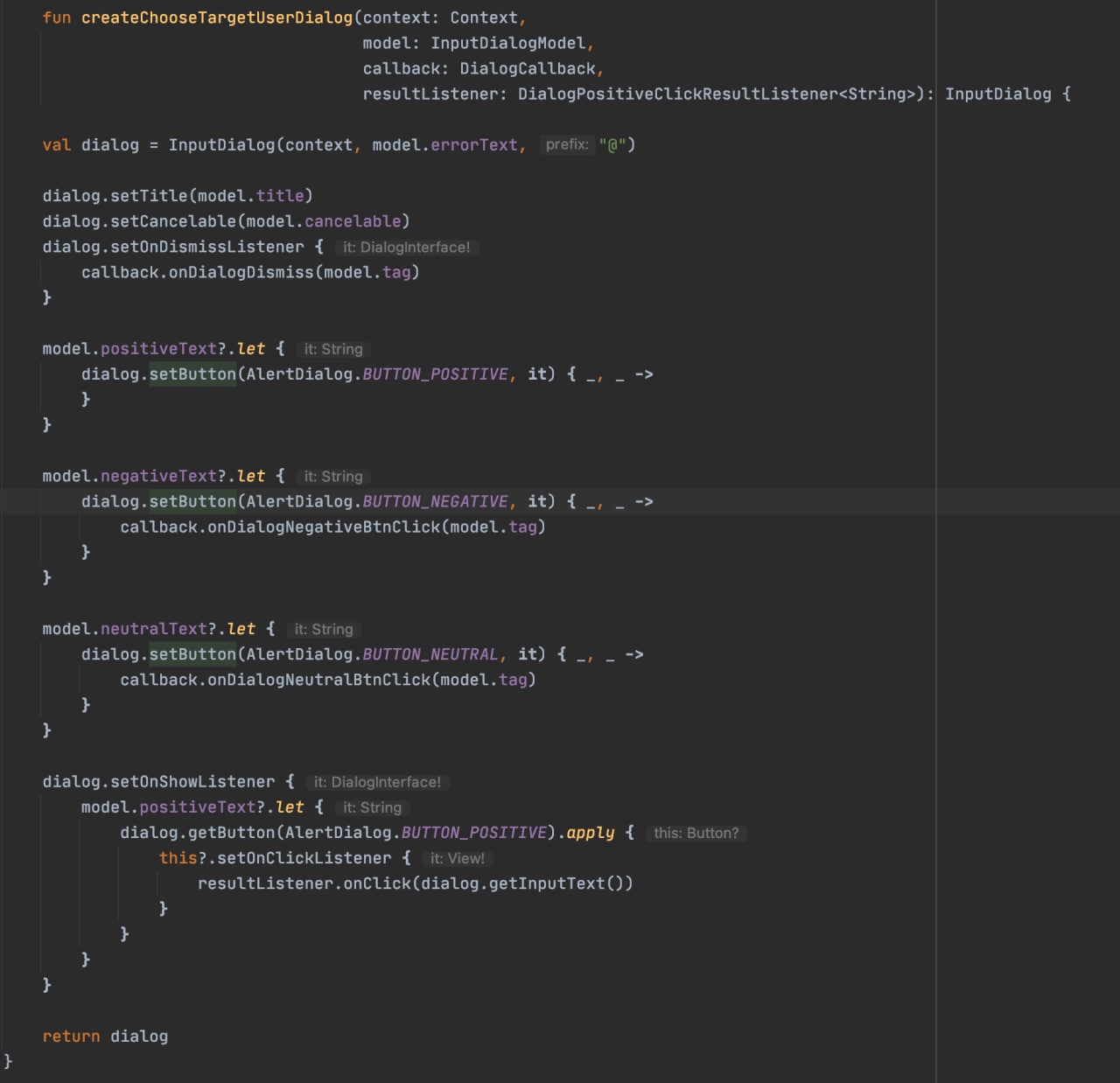The height and width of the screenshot is (1083, 1120).
Task: Click the setTitle method call
Action: point(149,196)
